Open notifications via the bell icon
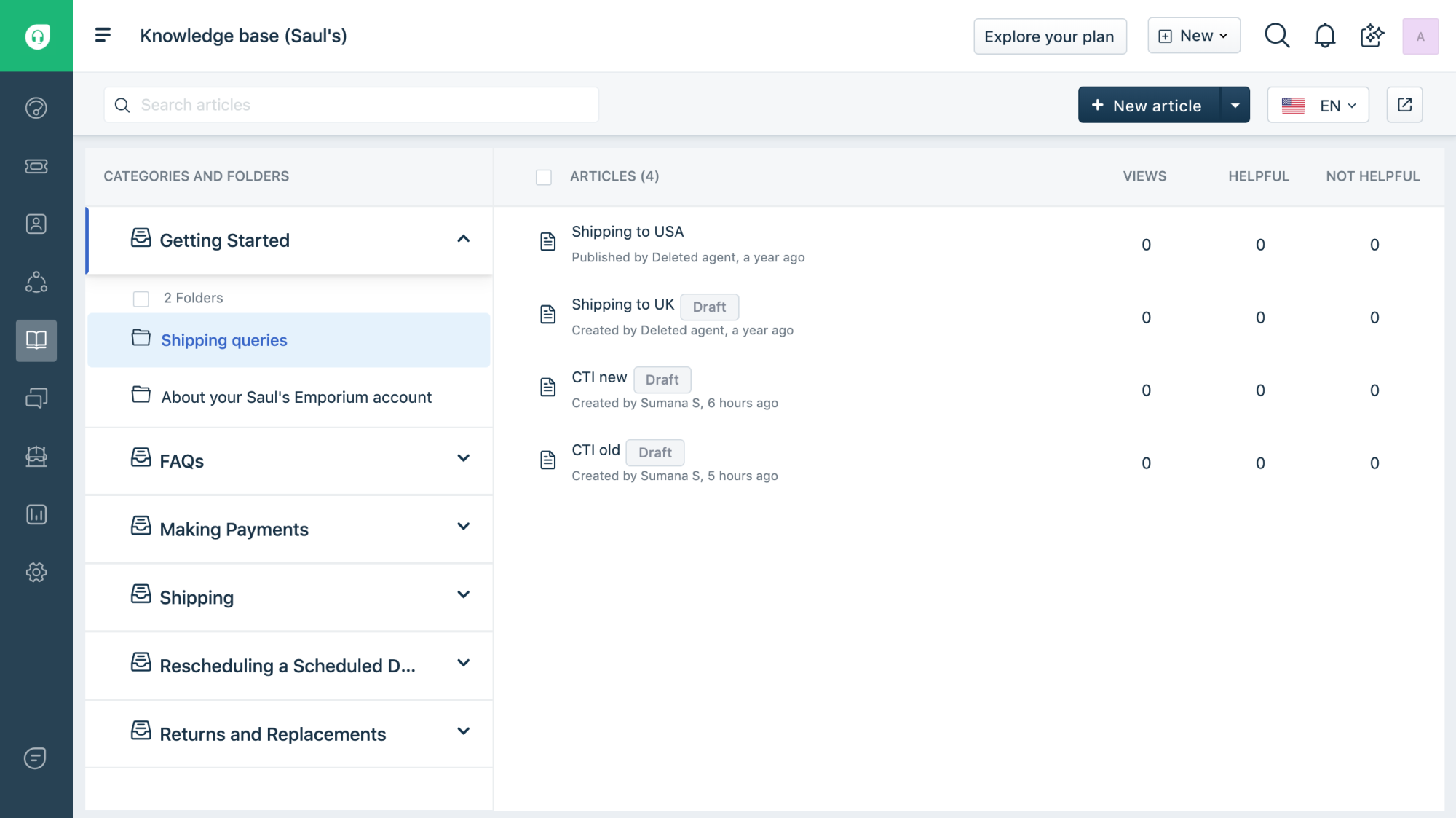The height and width of the screenshot is (818, 1456). coord(1325,35)
